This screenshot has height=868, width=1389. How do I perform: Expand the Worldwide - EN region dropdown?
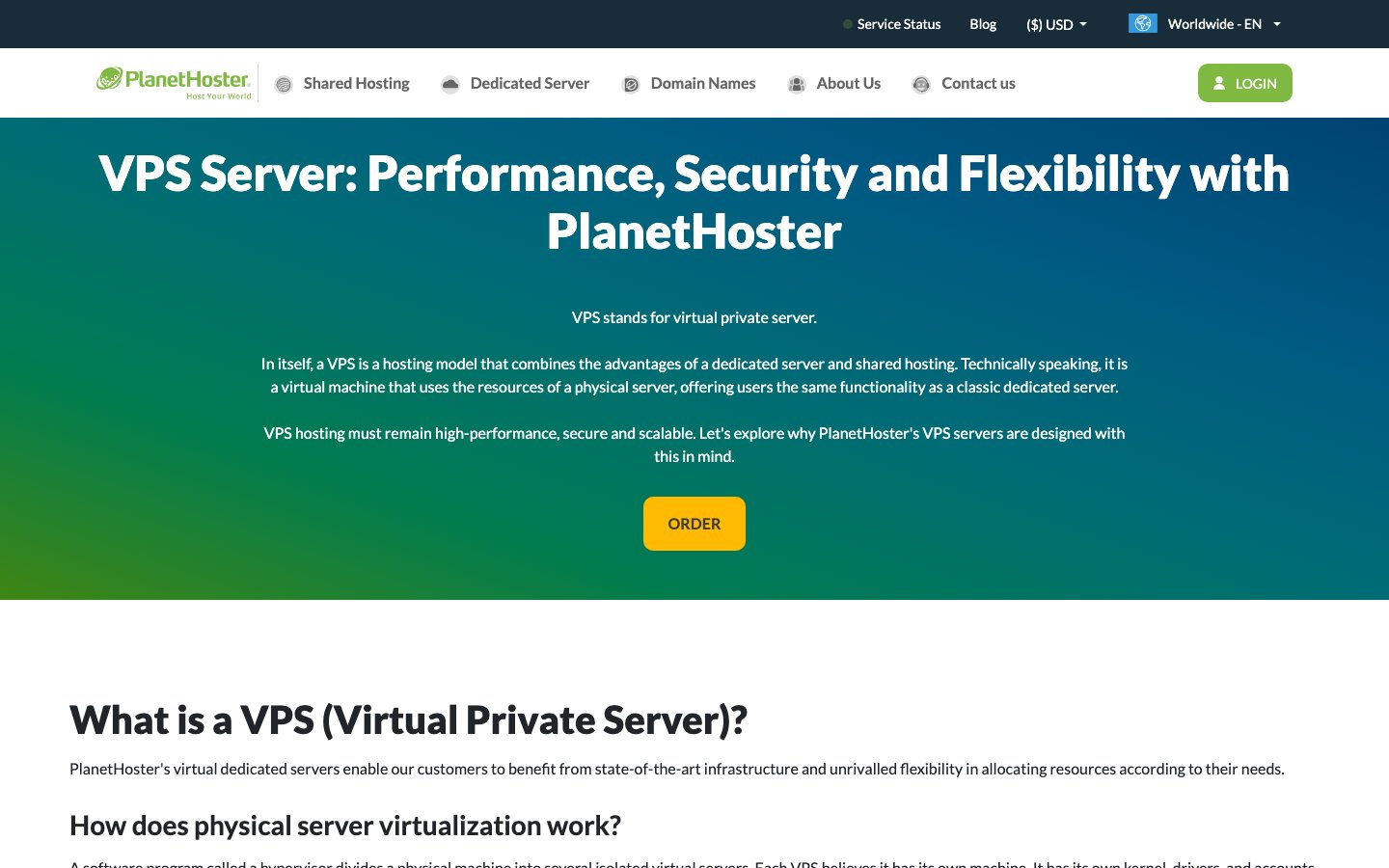tap(1205, 24)
